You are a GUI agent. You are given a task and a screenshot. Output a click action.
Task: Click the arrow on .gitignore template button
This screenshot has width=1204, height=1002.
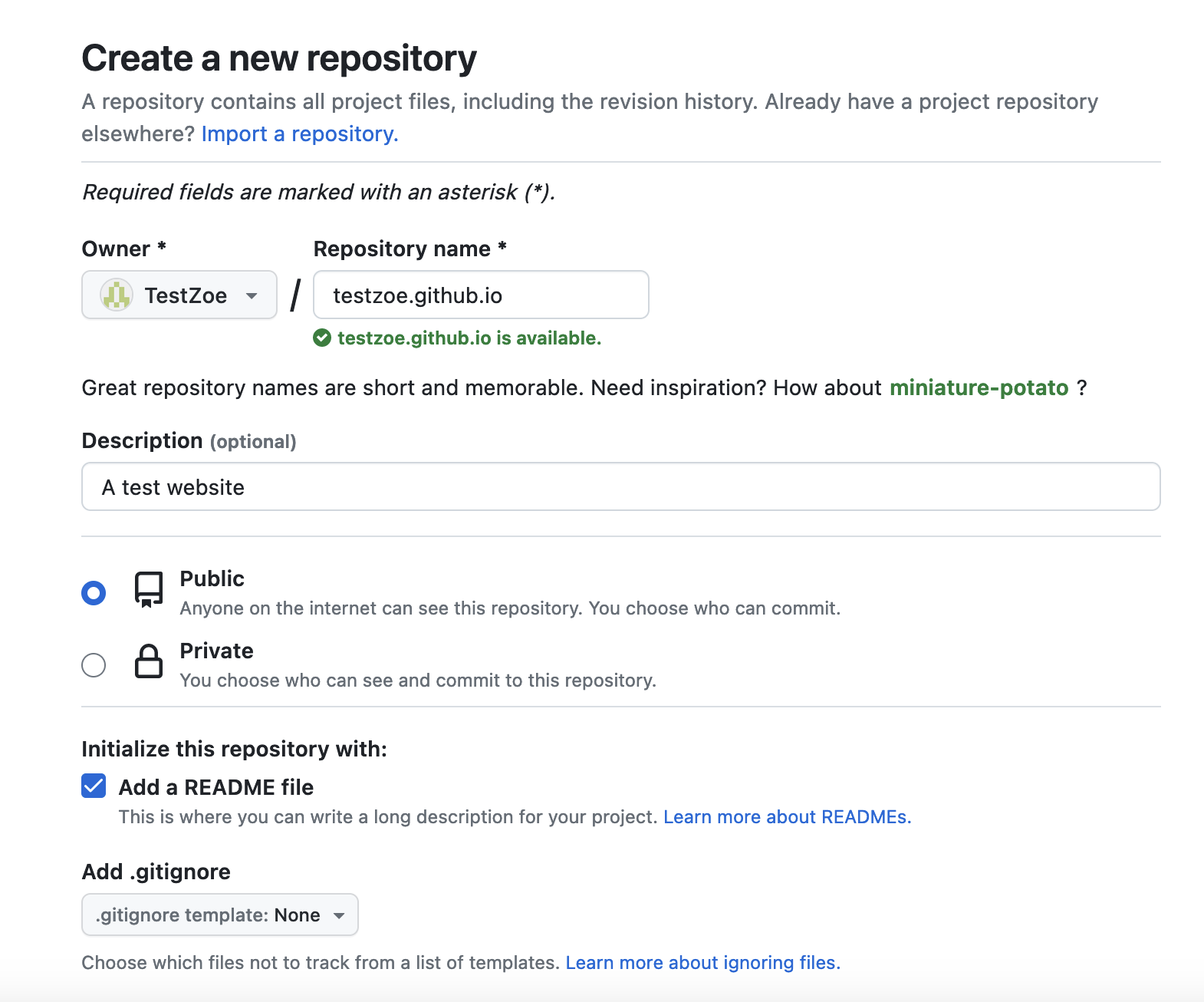339,915
